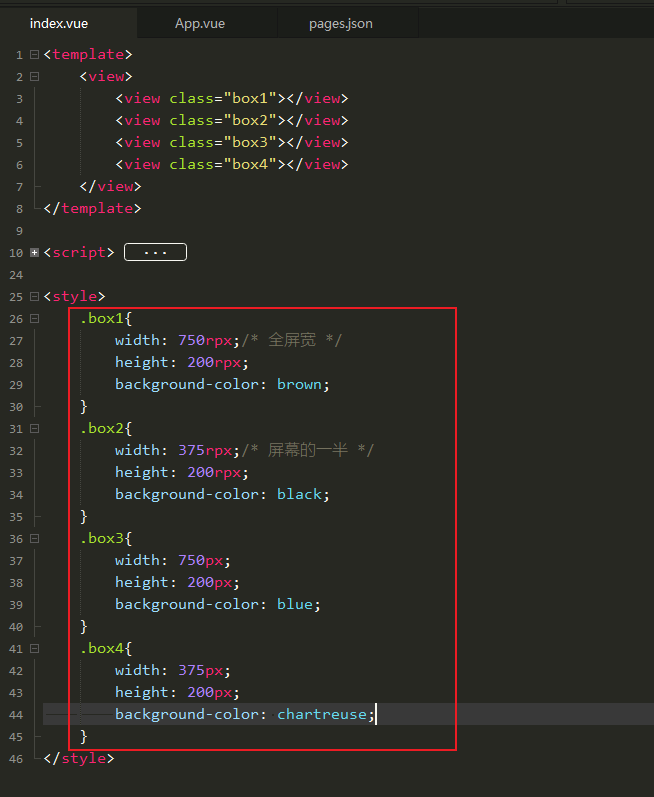Collapse the template block on line 1
Screen dimensions: 654x797
(35, 54)
